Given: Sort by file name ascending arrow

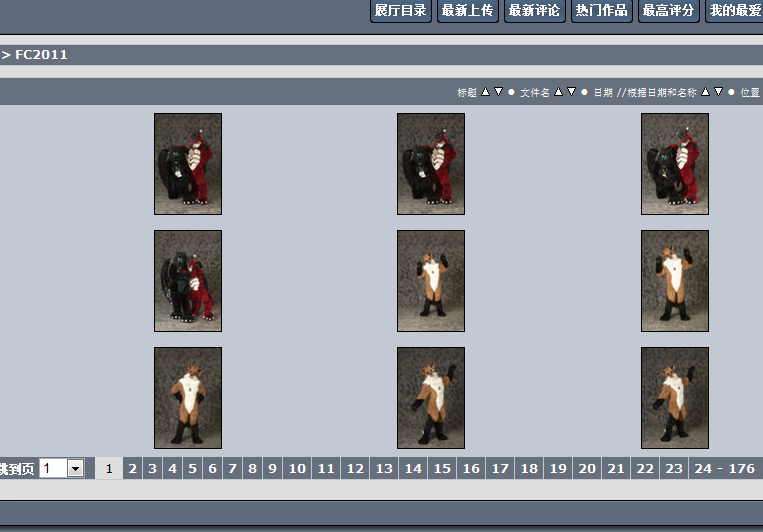Looking at the screenshot, I should tap(559, 92).
